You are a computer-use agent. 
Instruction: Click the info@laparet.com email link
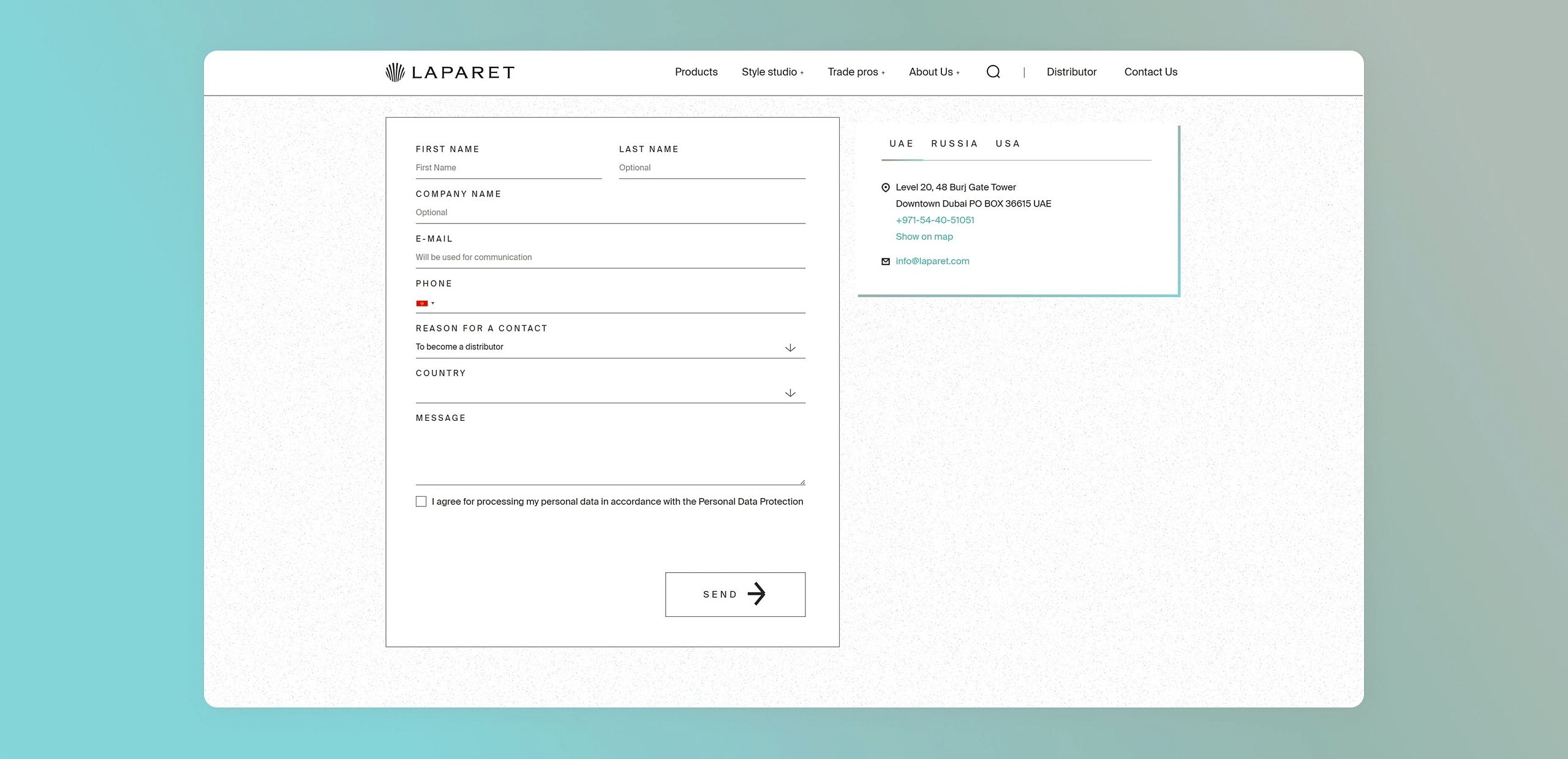tap(932, 262)
